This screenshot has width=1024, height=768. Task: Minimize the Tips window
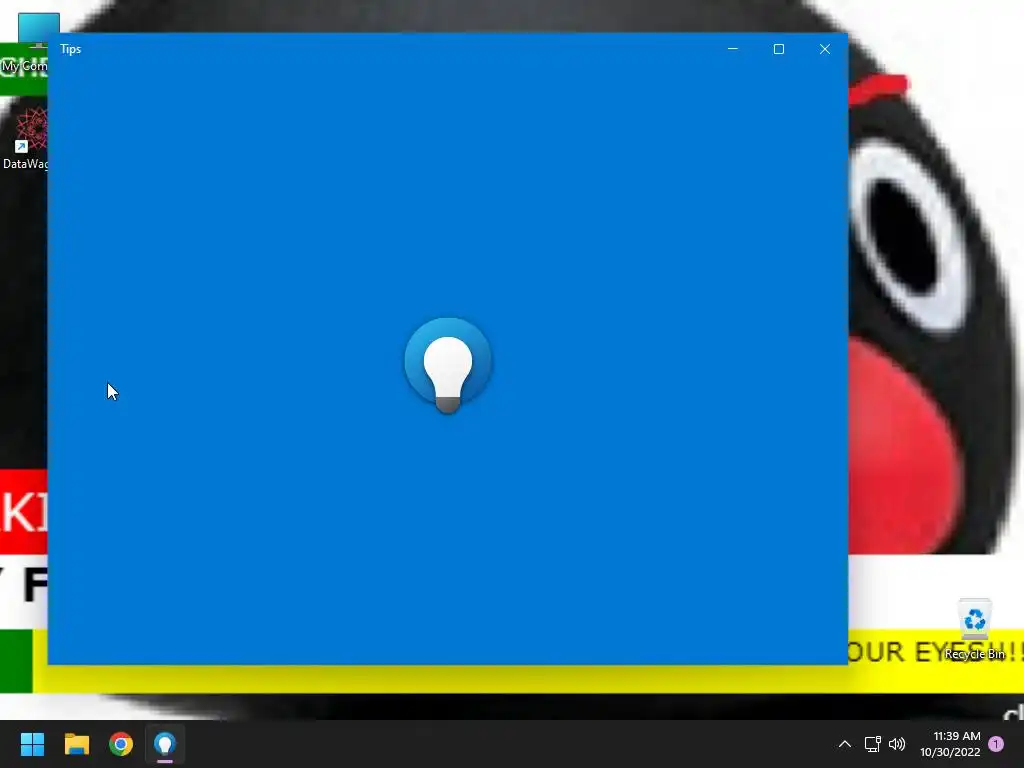733,49
